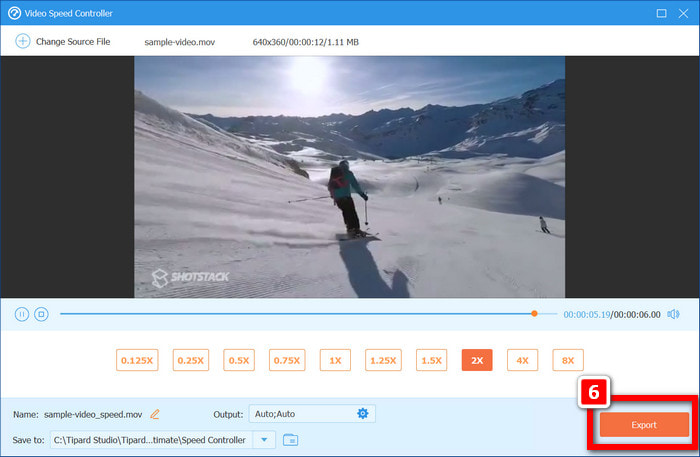Switch speed to 4X

click(523, 360)
